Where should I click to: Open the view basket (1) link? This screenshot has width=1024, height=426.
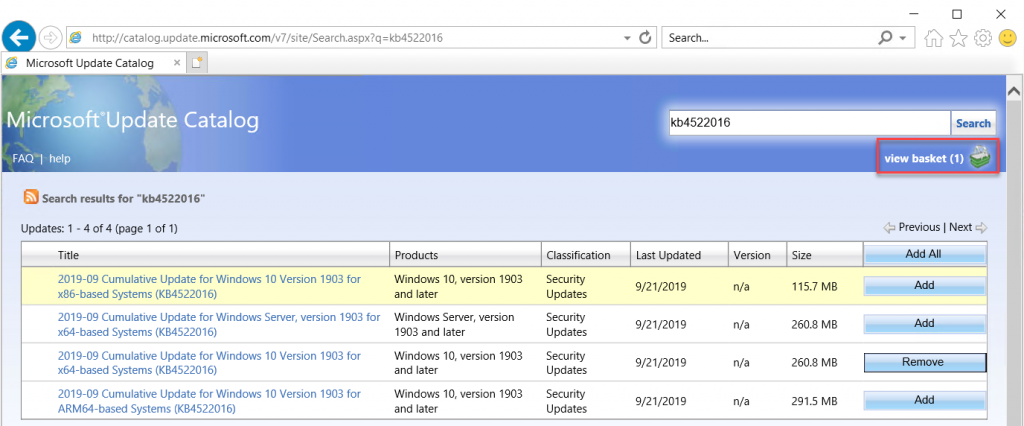point(923,158)
